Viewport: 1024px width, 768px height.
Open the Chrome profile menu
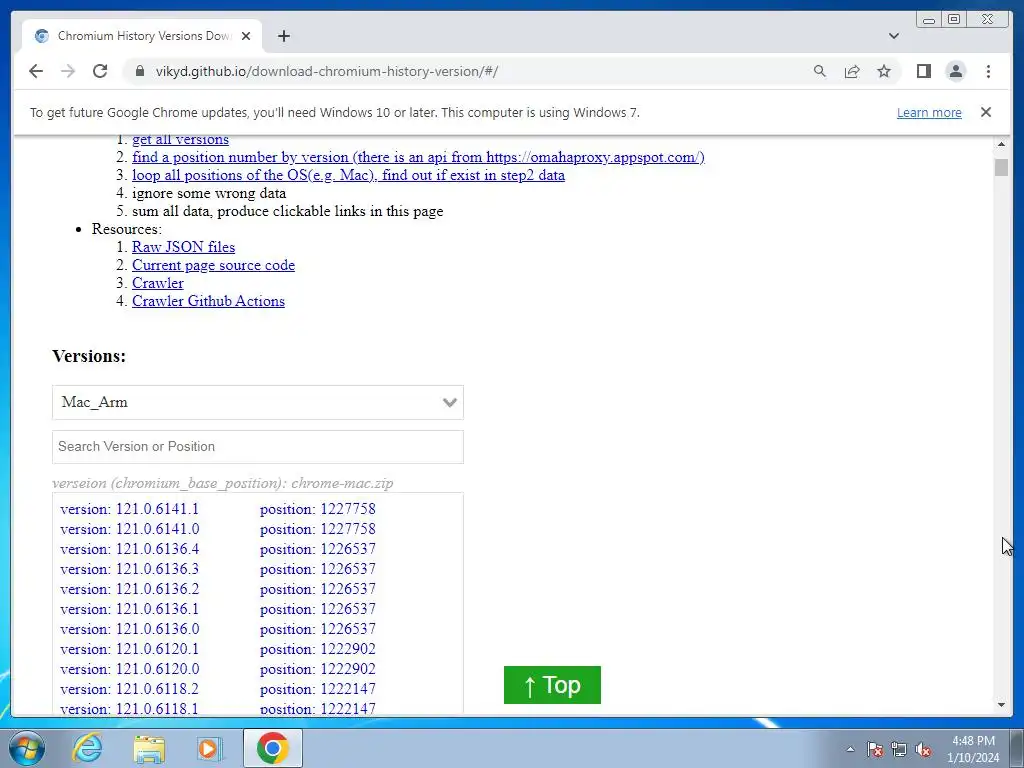click(955, 71)
